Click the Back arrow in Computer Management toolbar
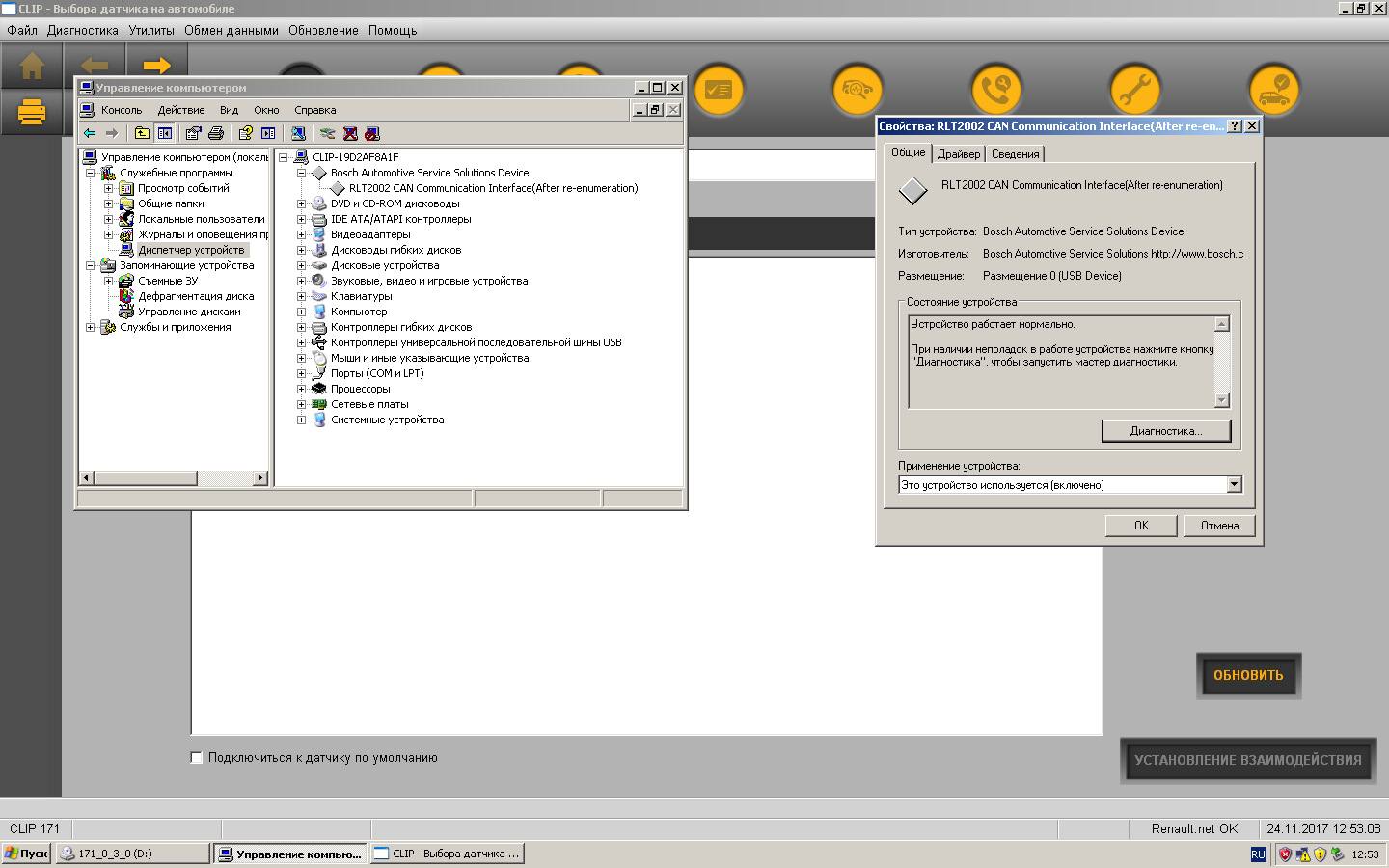This screenshot has width=1389, height=868. (90, 133)
